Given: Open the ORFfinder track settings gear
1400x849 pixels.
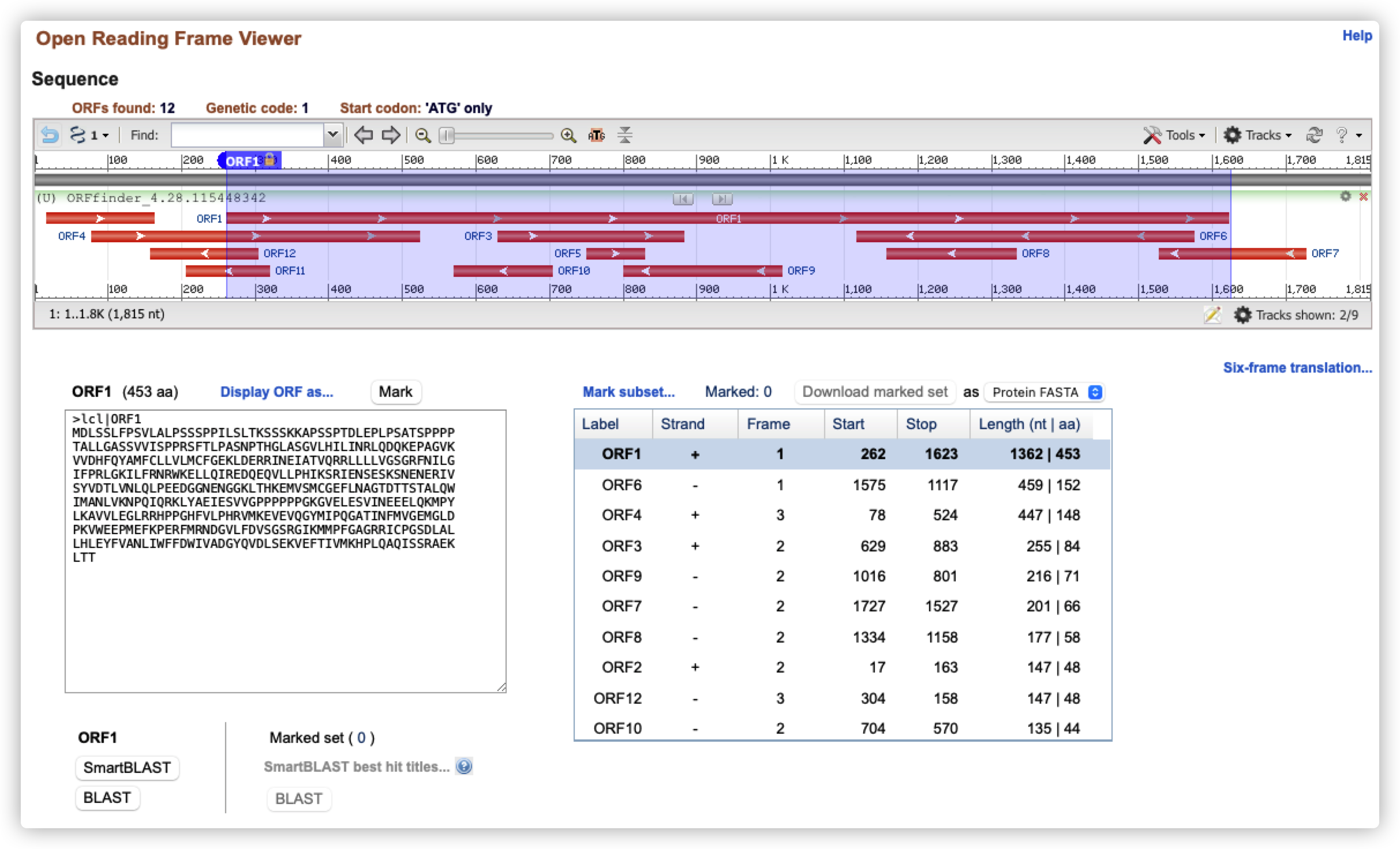Looking at the screenshot, I should pyautogui.click(x=1345, y=197).
